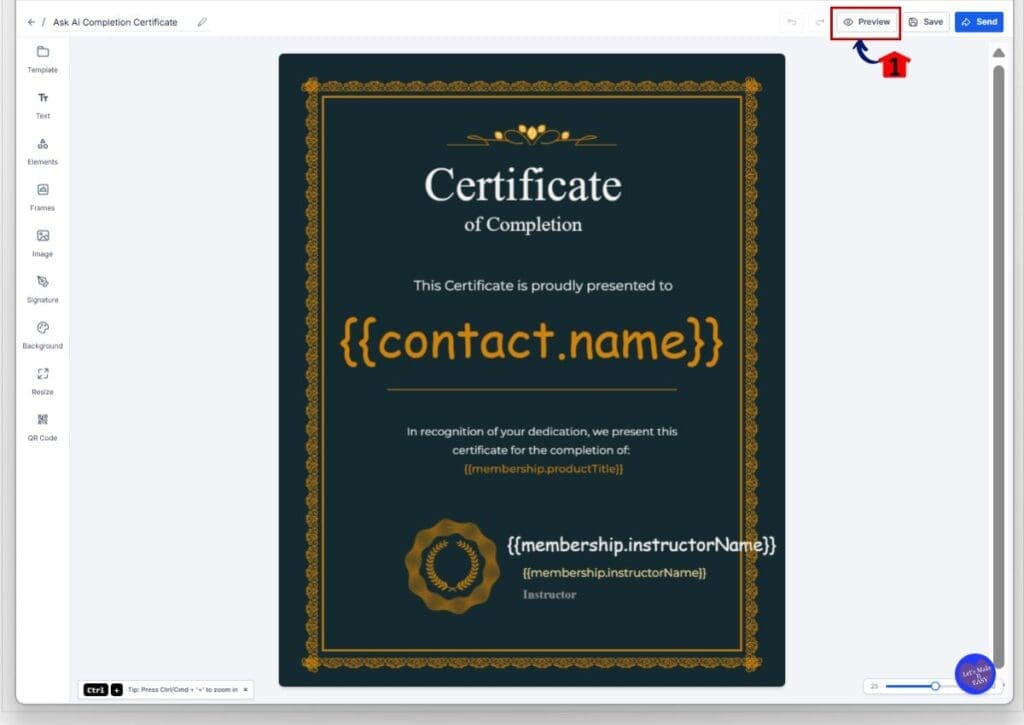Select the Certificate heading text
The height and width of the screenshot is (725, 1024).
(523, 185)
